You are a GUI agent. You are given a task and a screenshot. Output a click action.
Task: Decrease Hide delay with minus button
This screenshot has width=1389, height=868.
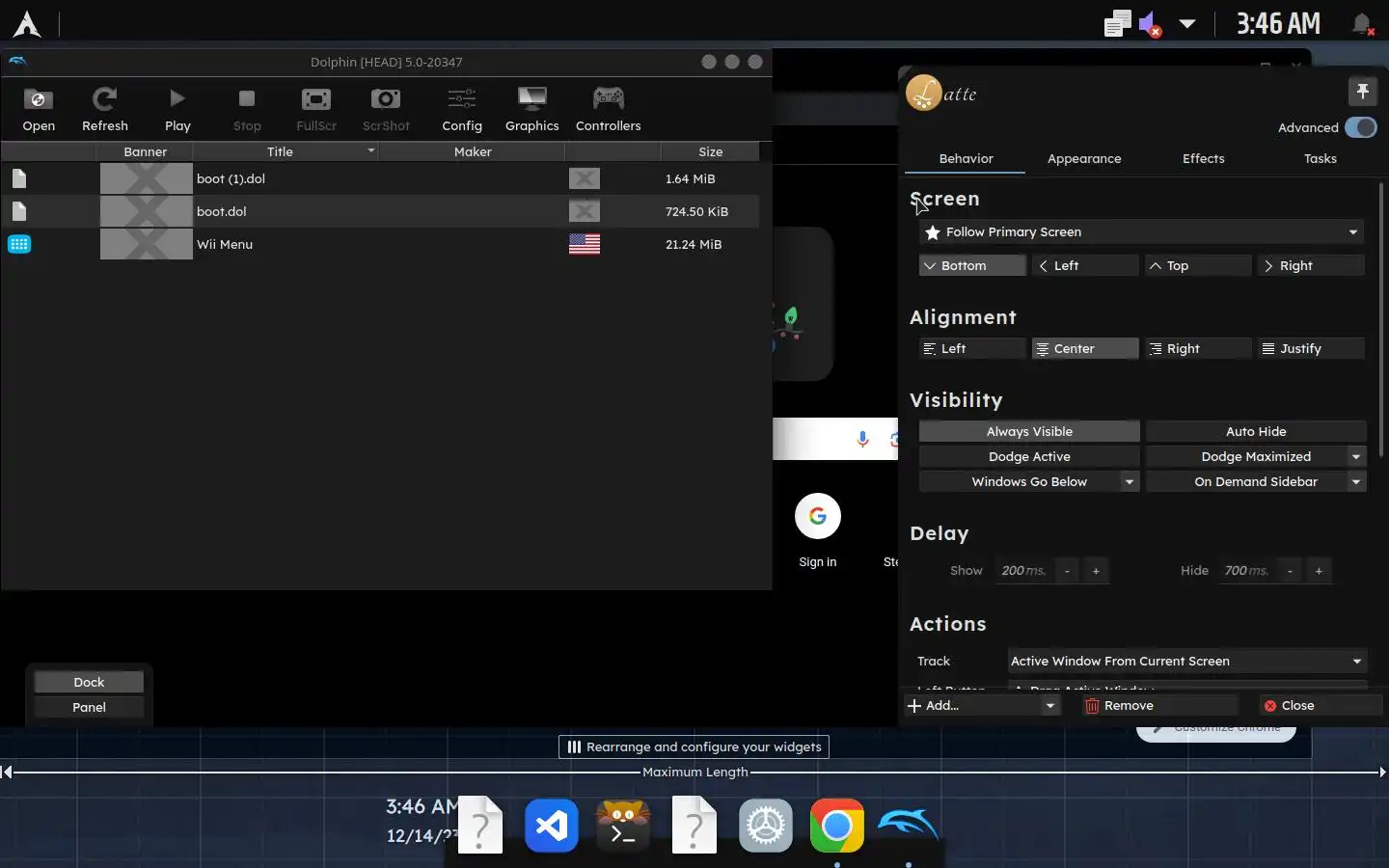[x=1290, y=571]
